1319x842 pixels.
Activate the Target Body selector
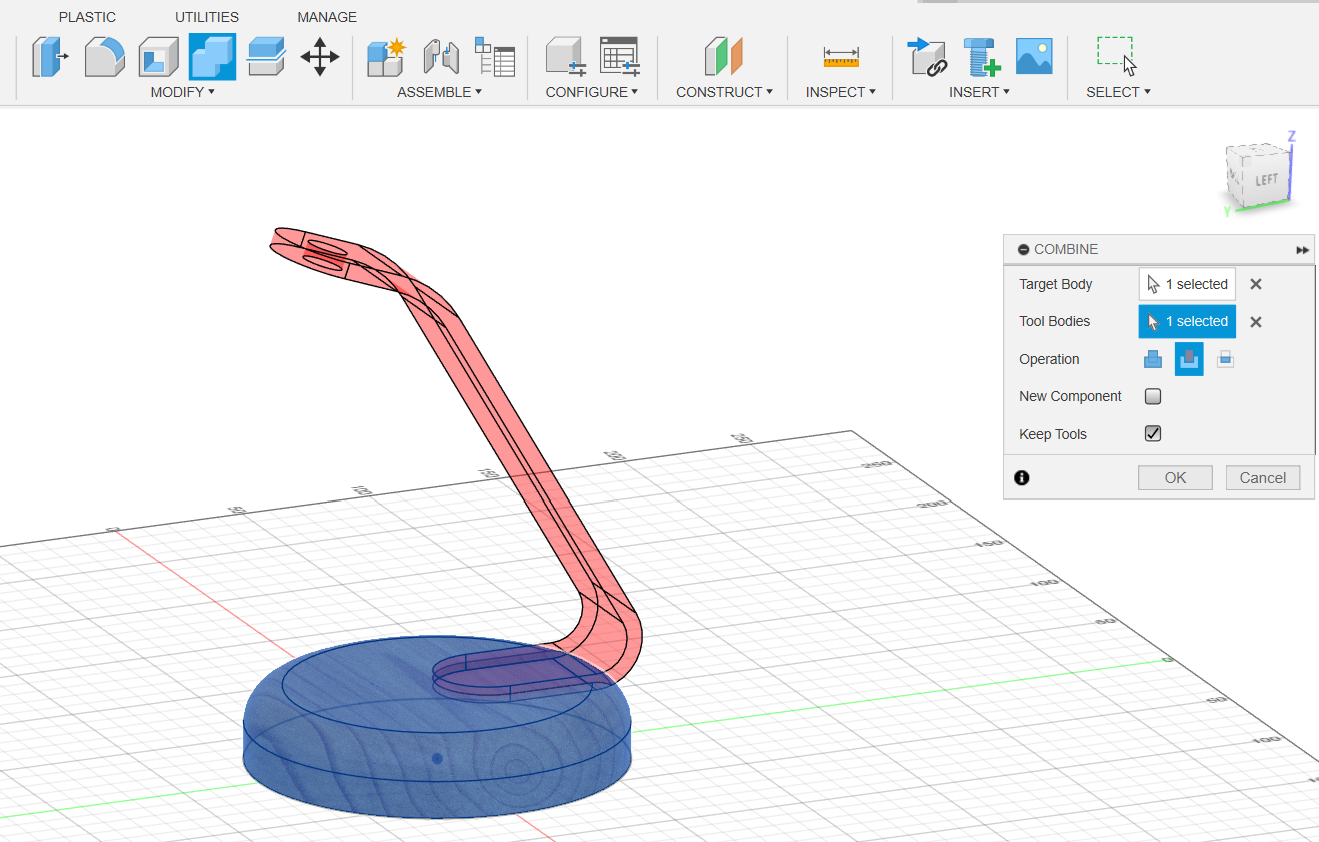[x=1187, y=284]
